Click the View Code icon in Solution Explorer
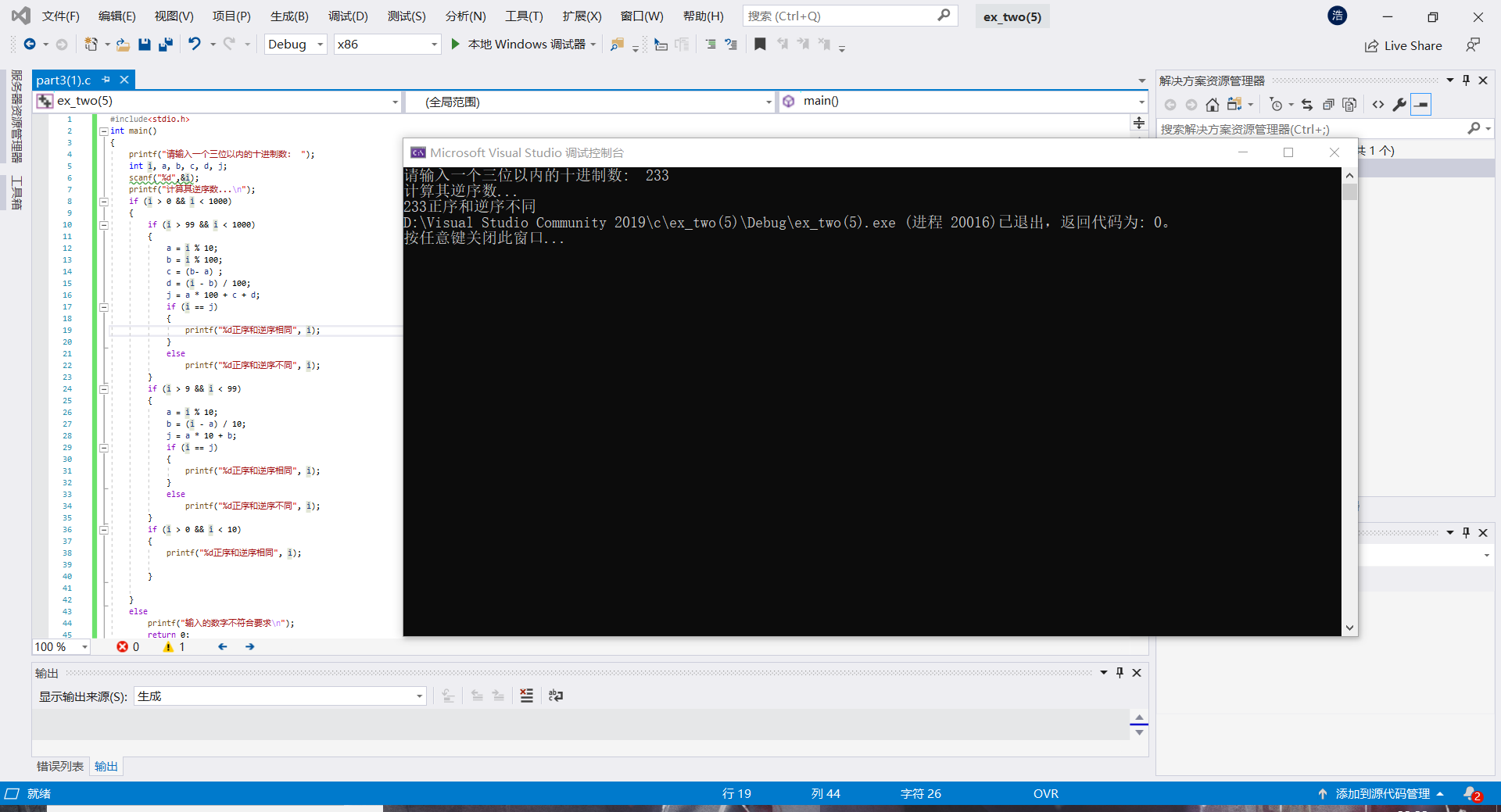This screenshot has width=1501, height=812. point(1378,105)
